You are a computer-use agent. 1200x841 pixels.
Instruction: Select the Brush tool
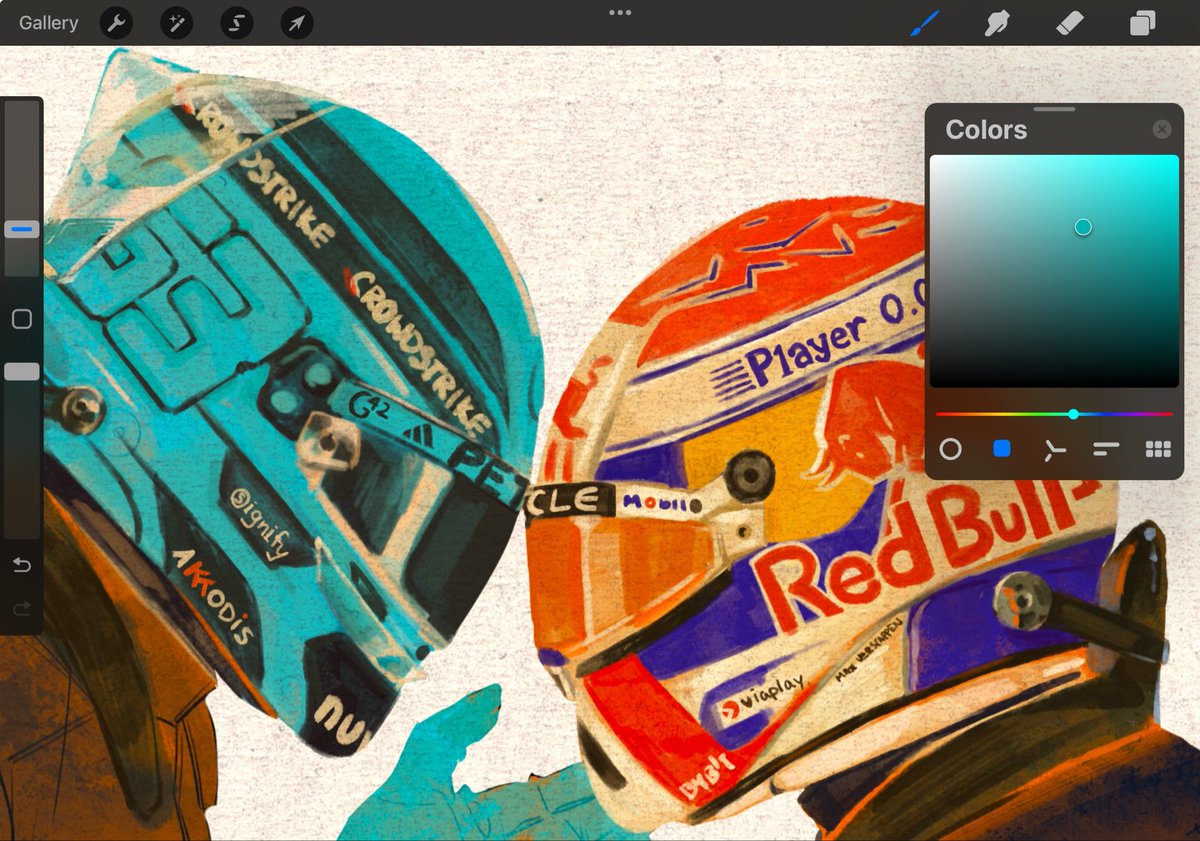[926, 23]
